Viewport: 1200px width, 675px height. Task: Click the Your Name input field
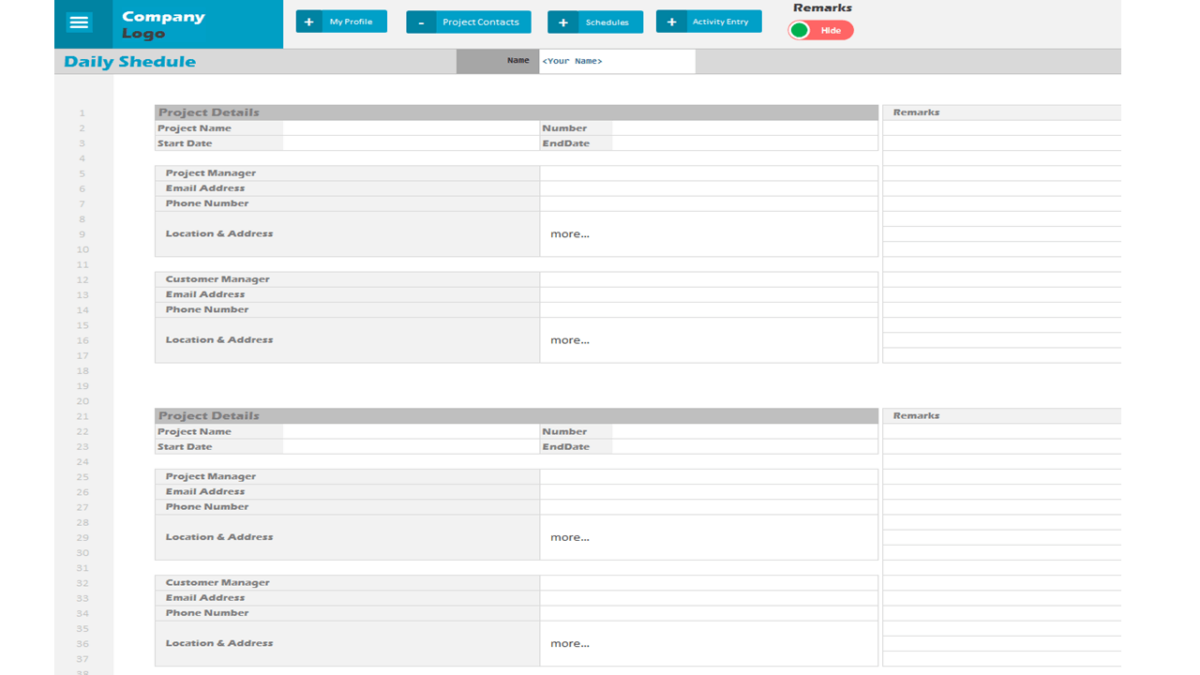615,61
